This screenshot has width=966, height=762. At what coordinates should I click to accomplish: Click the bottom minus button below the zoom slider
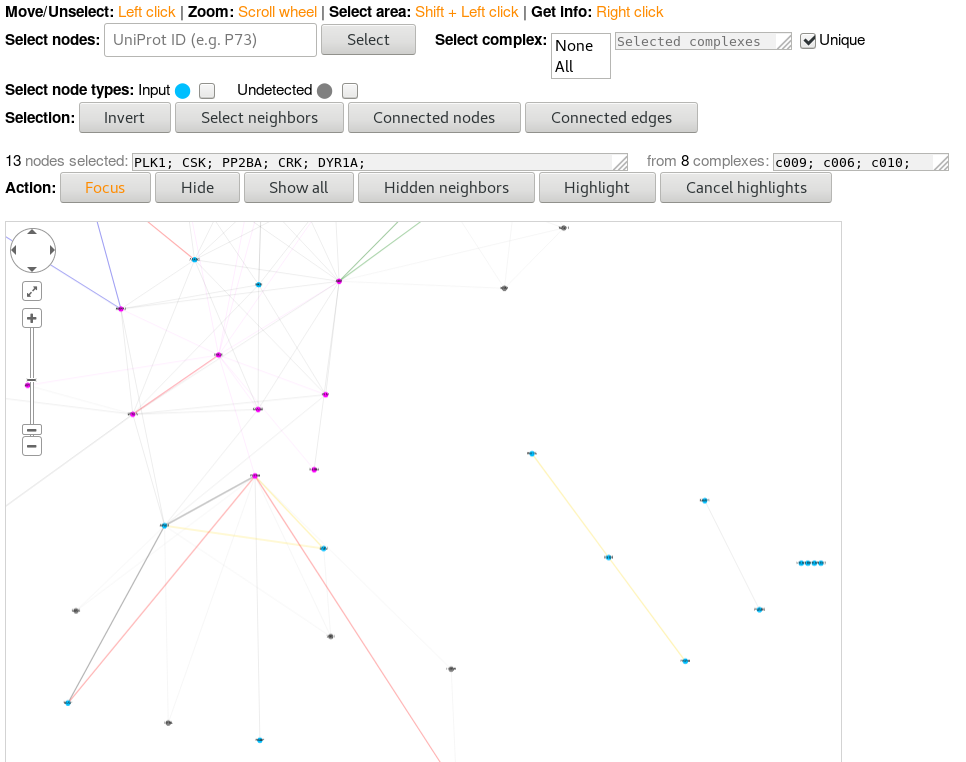(x=31, y=445)
